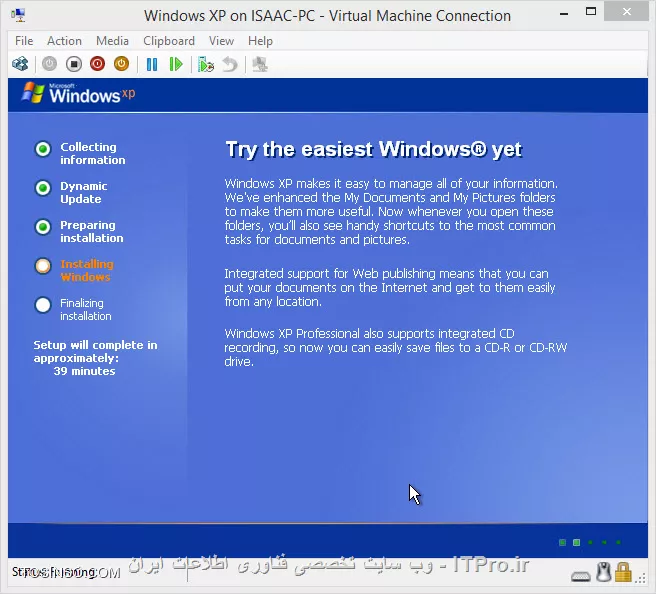Click "Try the easiest Windows® yet" heading
Image resolution: width=656 pixels, height=594 pixels.
[374, 149]
